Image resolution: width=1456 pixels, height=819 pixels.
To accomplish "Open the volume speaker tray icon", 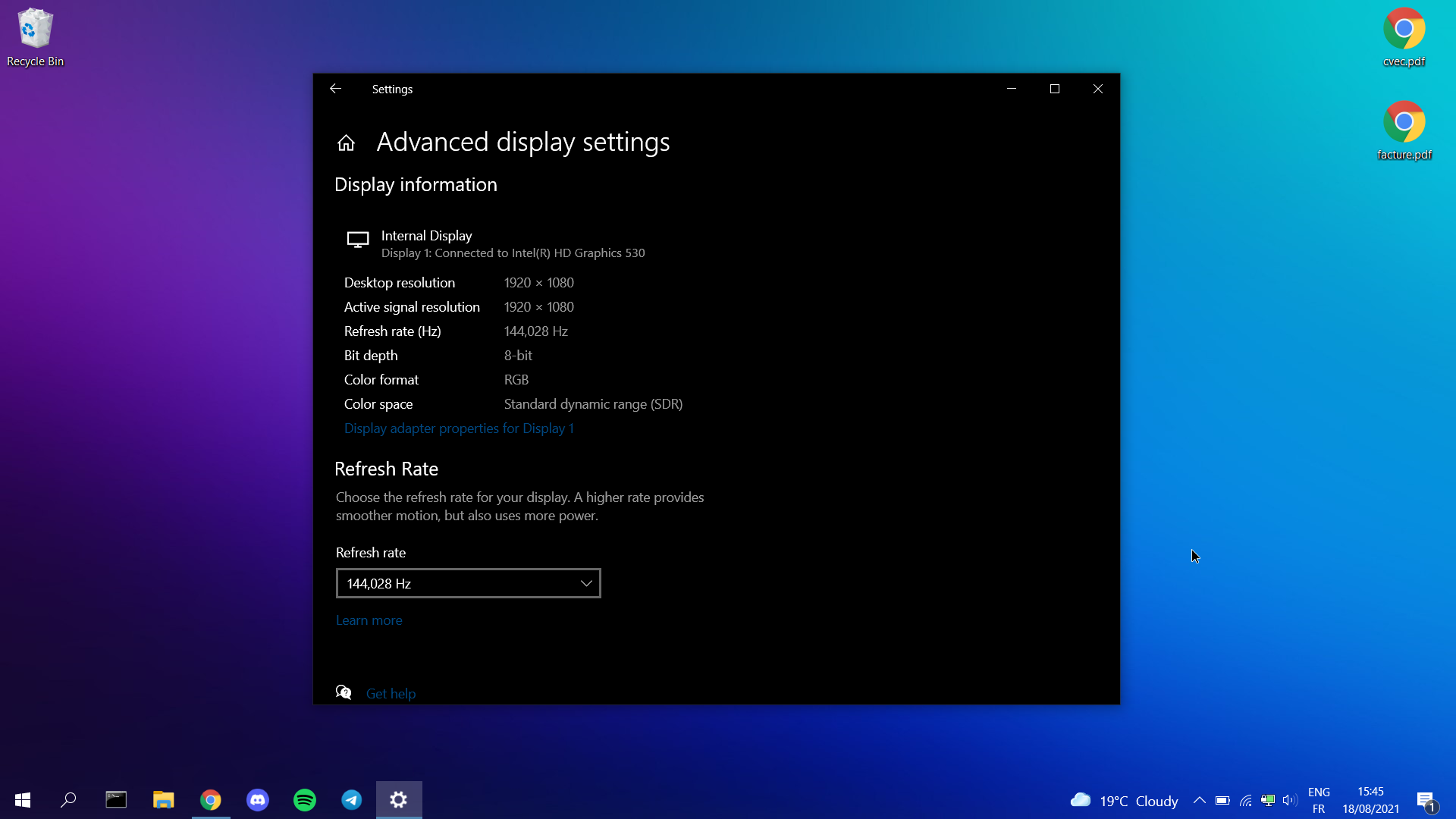I will pyautogui.click(x=1289, y=800).
